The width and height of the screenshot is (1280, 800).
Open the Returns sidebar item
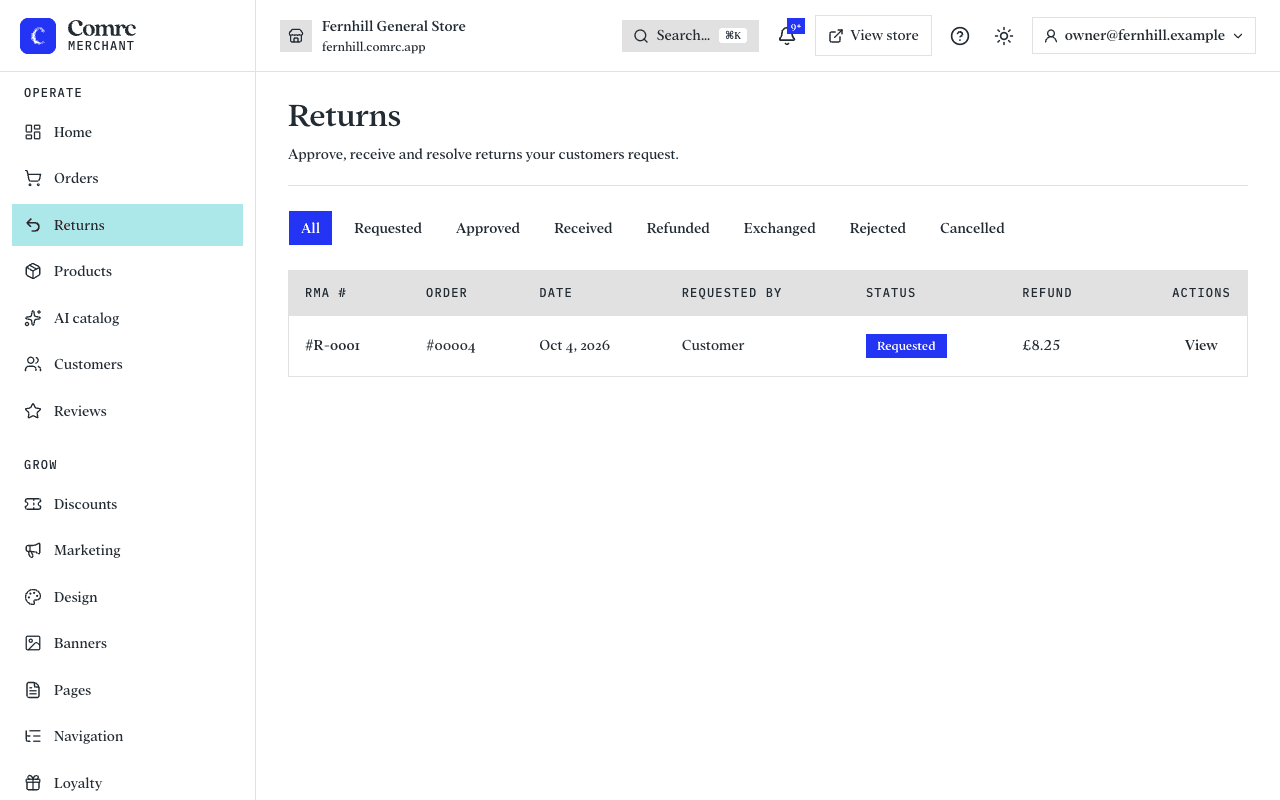127,225
